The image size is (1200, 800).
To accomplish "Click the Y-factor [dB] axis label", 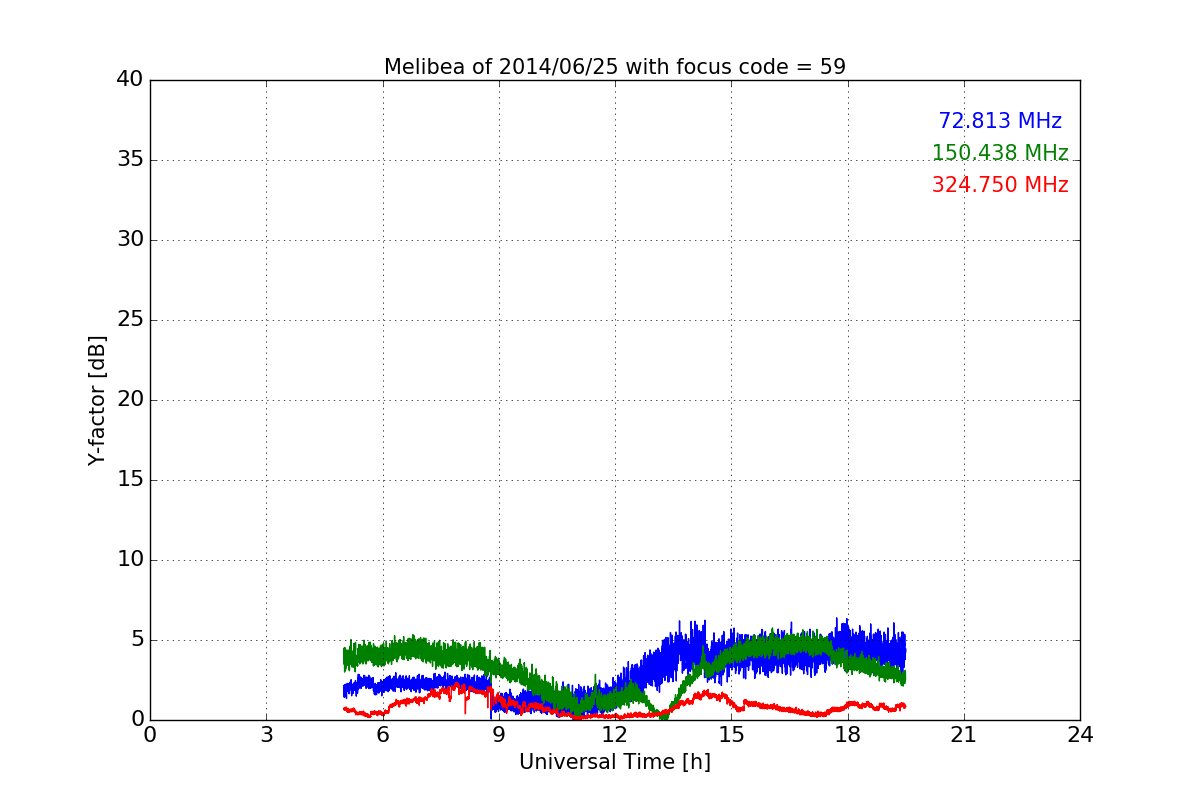I will coord(97,400).
